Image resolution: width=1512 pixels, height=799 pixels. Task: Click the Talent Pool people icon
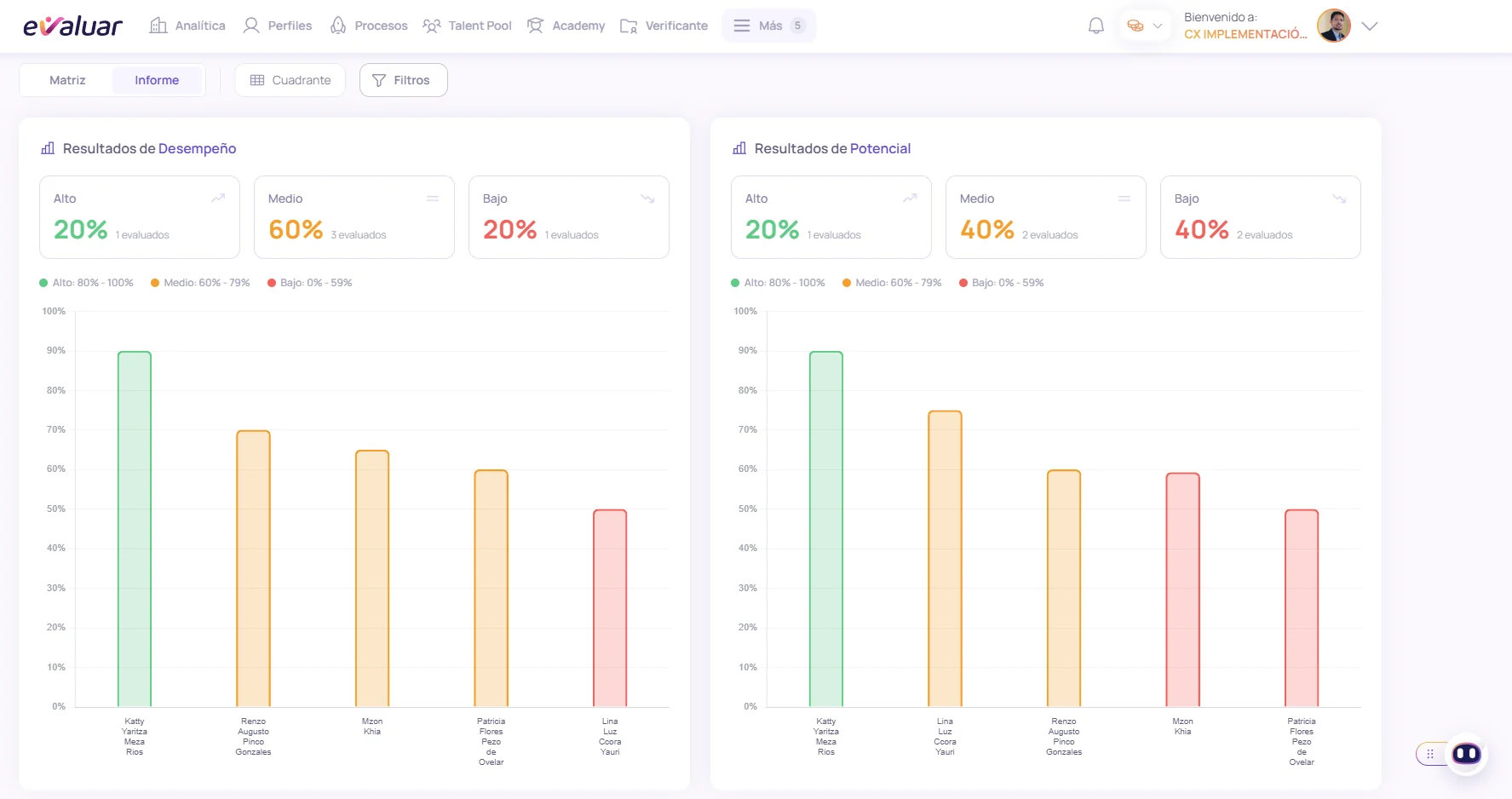[432, 26]
